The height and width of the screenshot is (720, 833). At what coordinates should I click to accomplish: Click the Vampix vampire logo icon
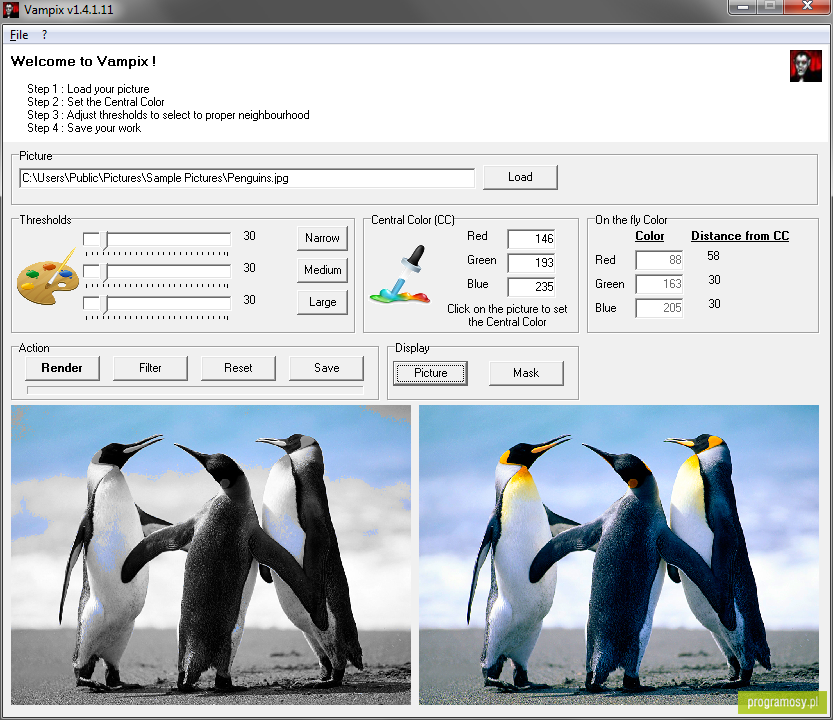[x=805, y=66]
